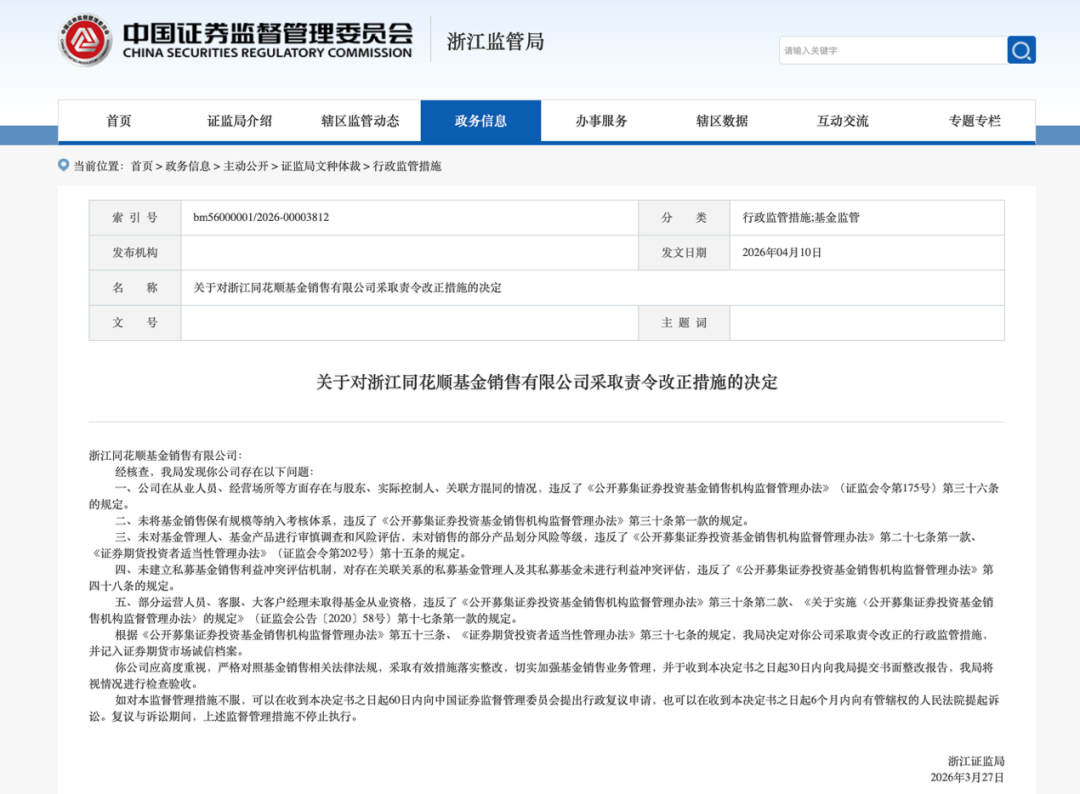
Task: Click the location pin icon in breadcrumb
Action: 63,166
